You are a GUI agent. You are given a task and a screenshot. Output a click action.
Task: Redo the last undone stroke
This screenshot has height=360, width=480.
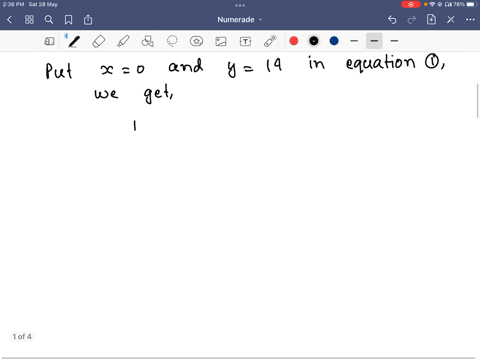[x=412, y=20]
